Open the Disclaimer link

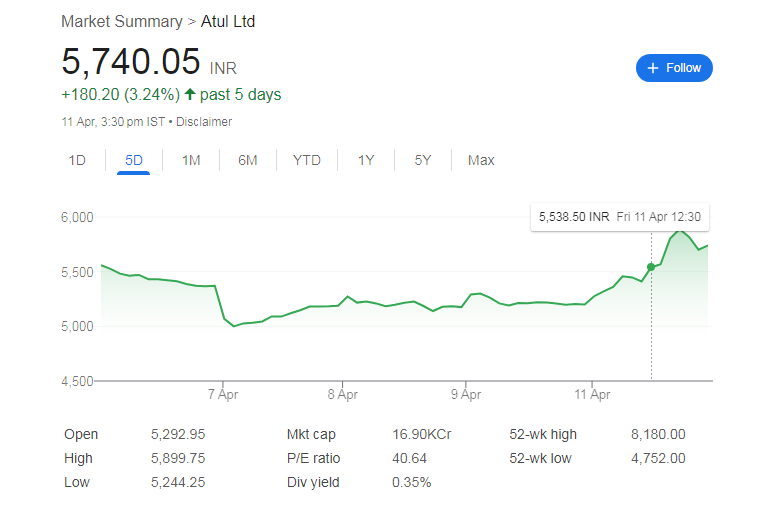pyautogui.click(x=207, y=122)
